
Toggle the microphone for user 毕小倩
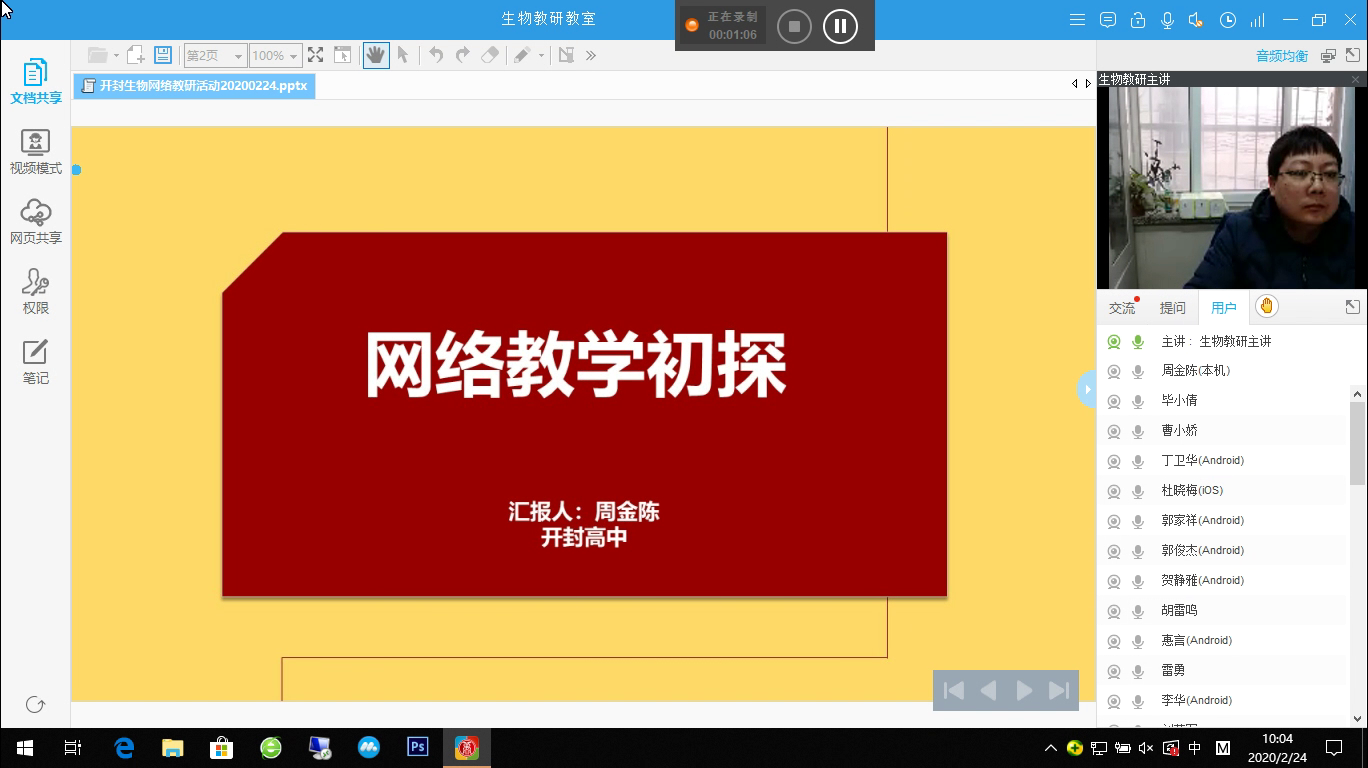tap(1138, 401)
